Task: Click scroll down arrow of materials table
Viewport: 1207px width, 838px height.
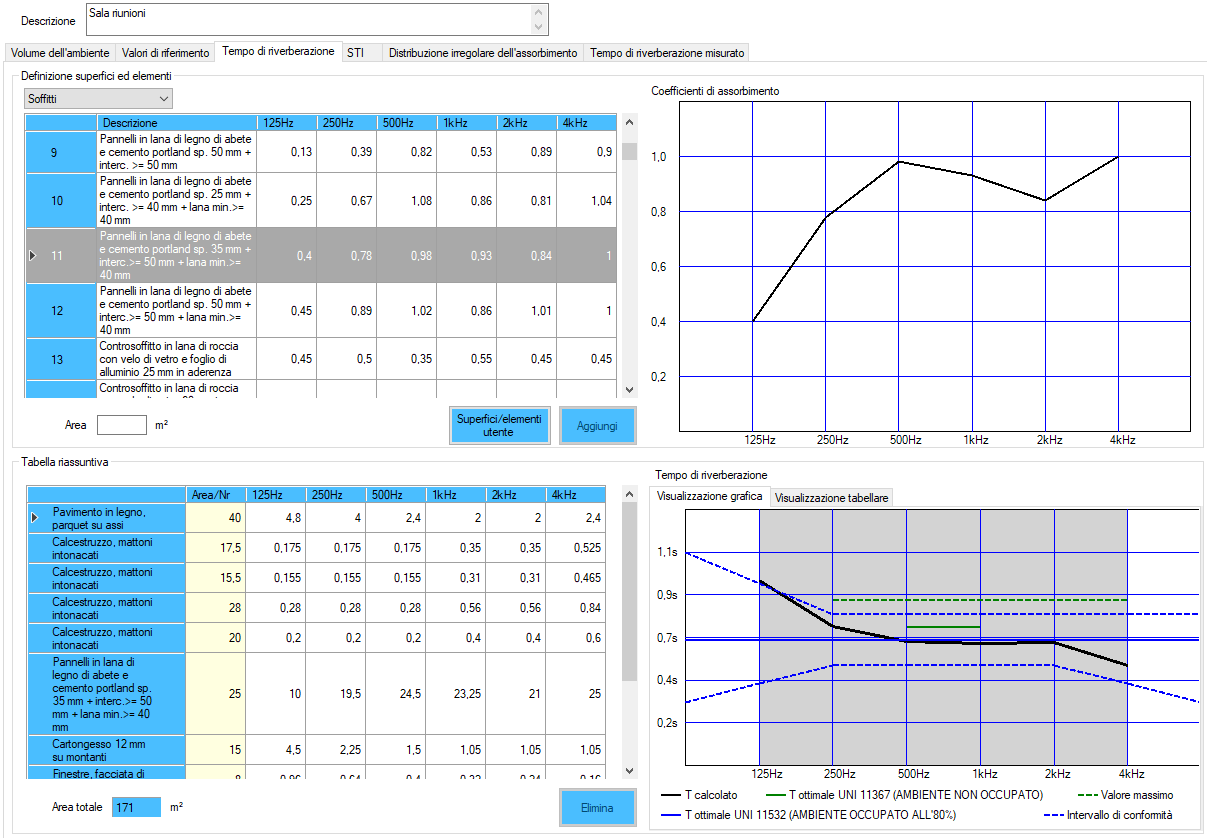Action: (629, 390)
